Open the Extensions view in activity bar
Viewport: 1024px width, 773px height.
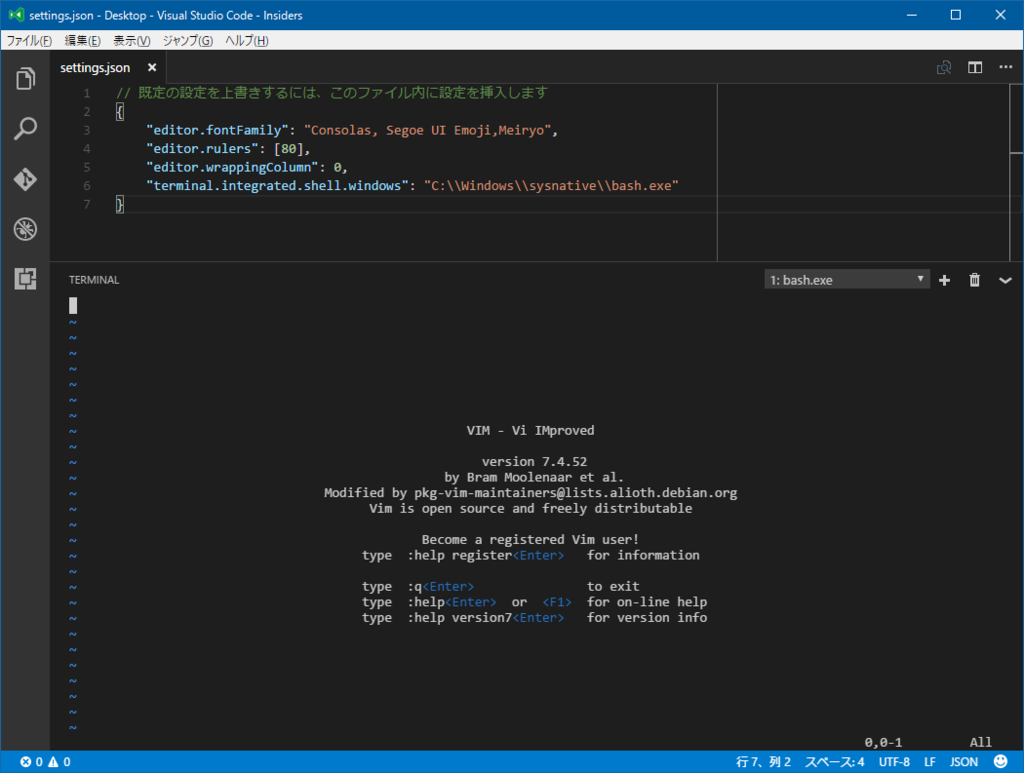(x=25, y=279)
